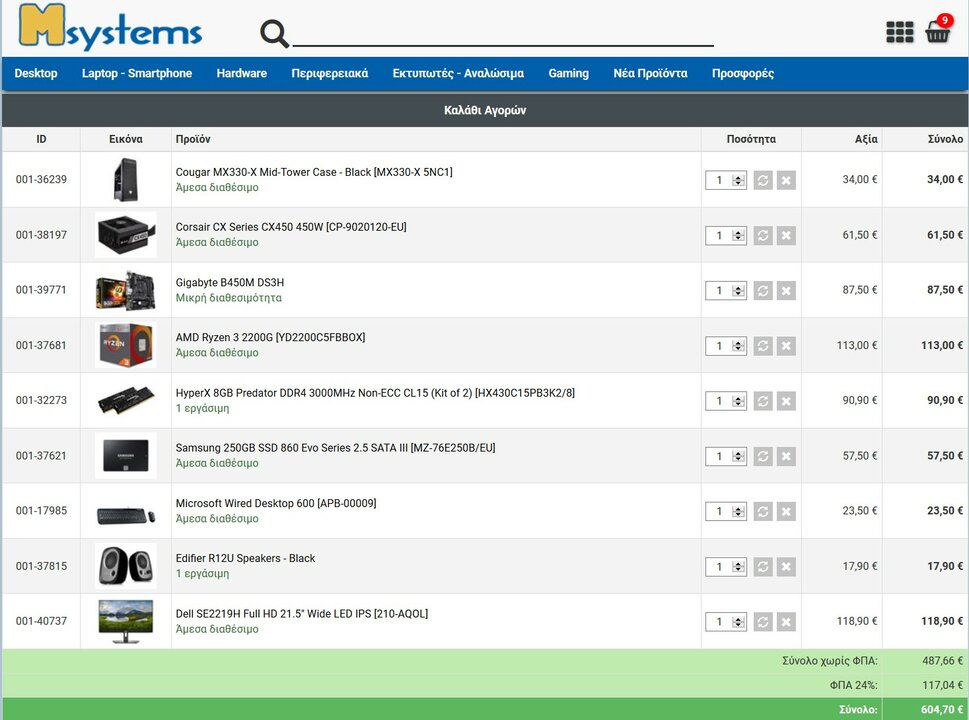Open Cougar MX330-X Mid-Tower Case product link
The height and width of the screenshot is (720, 969).
[x=314, y=172]
